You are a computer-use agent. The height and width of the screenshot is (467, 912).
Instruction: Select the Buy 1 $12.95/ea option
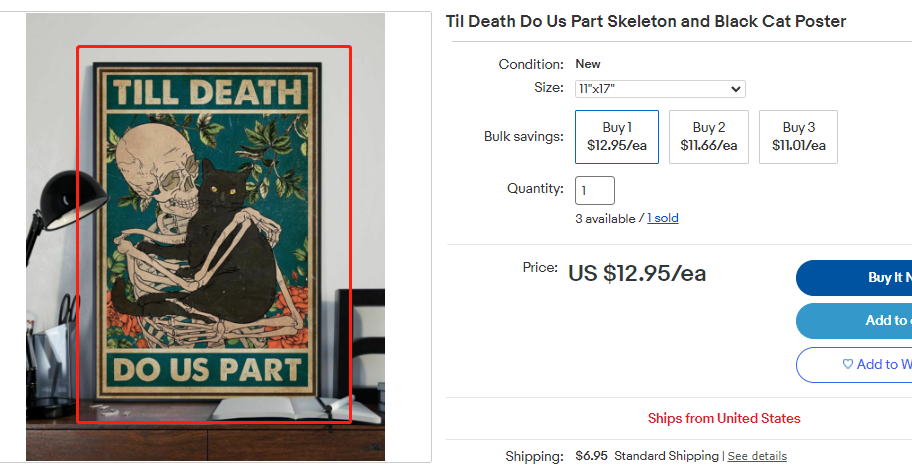(617, 137)
